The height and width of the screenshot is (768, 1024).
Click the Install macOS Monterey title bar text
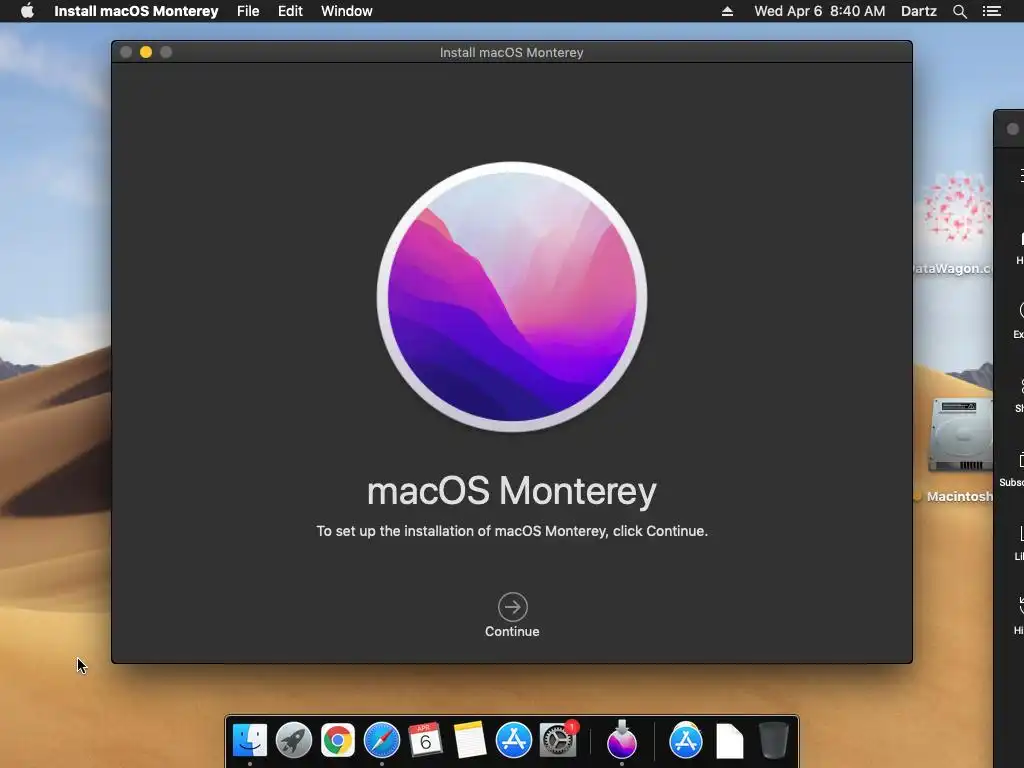pos(511,52)
